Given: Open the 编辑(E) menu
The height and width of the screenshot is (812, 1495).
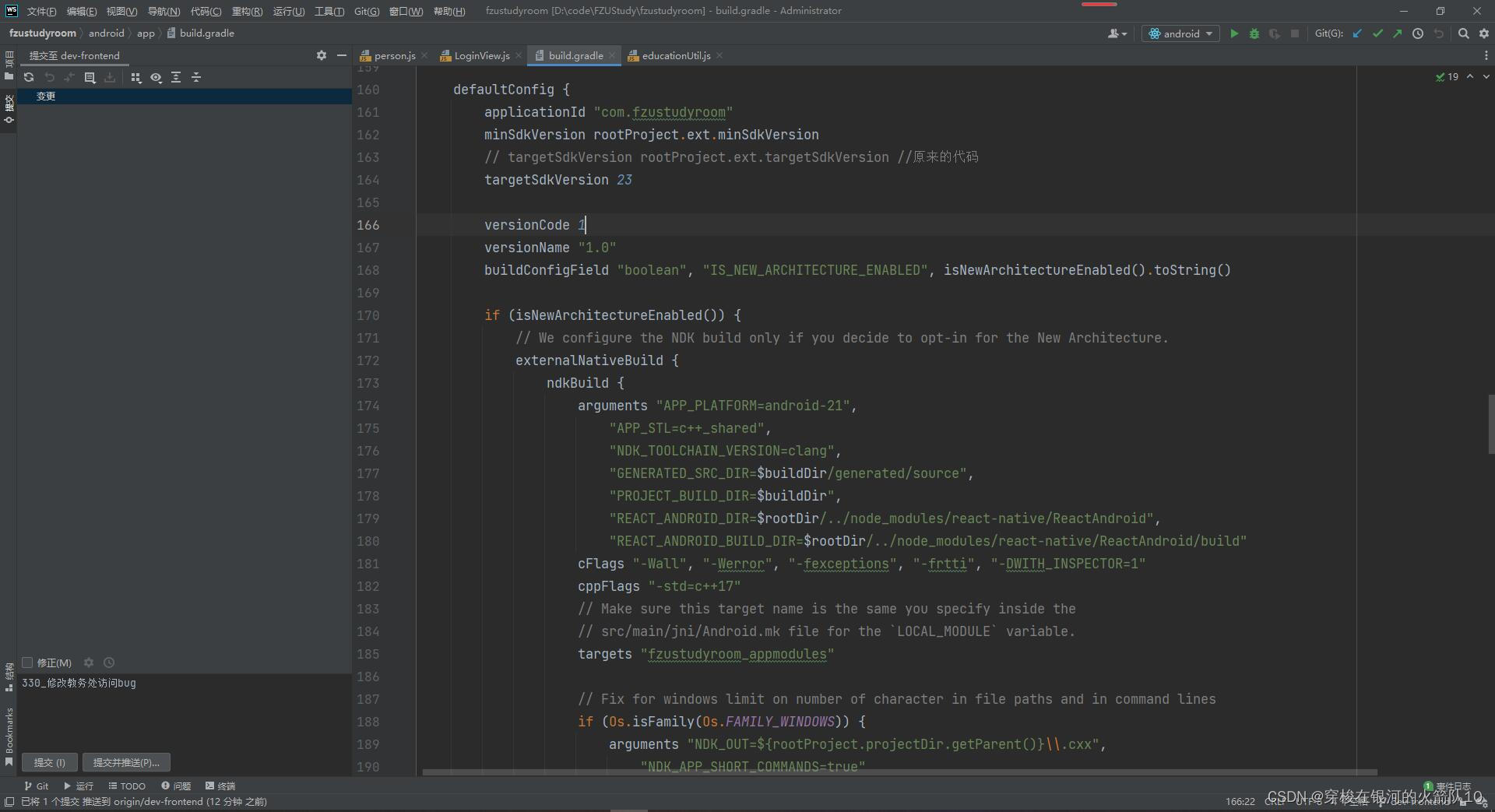Looking at the screenshot, I should click(x=82, y=11).
